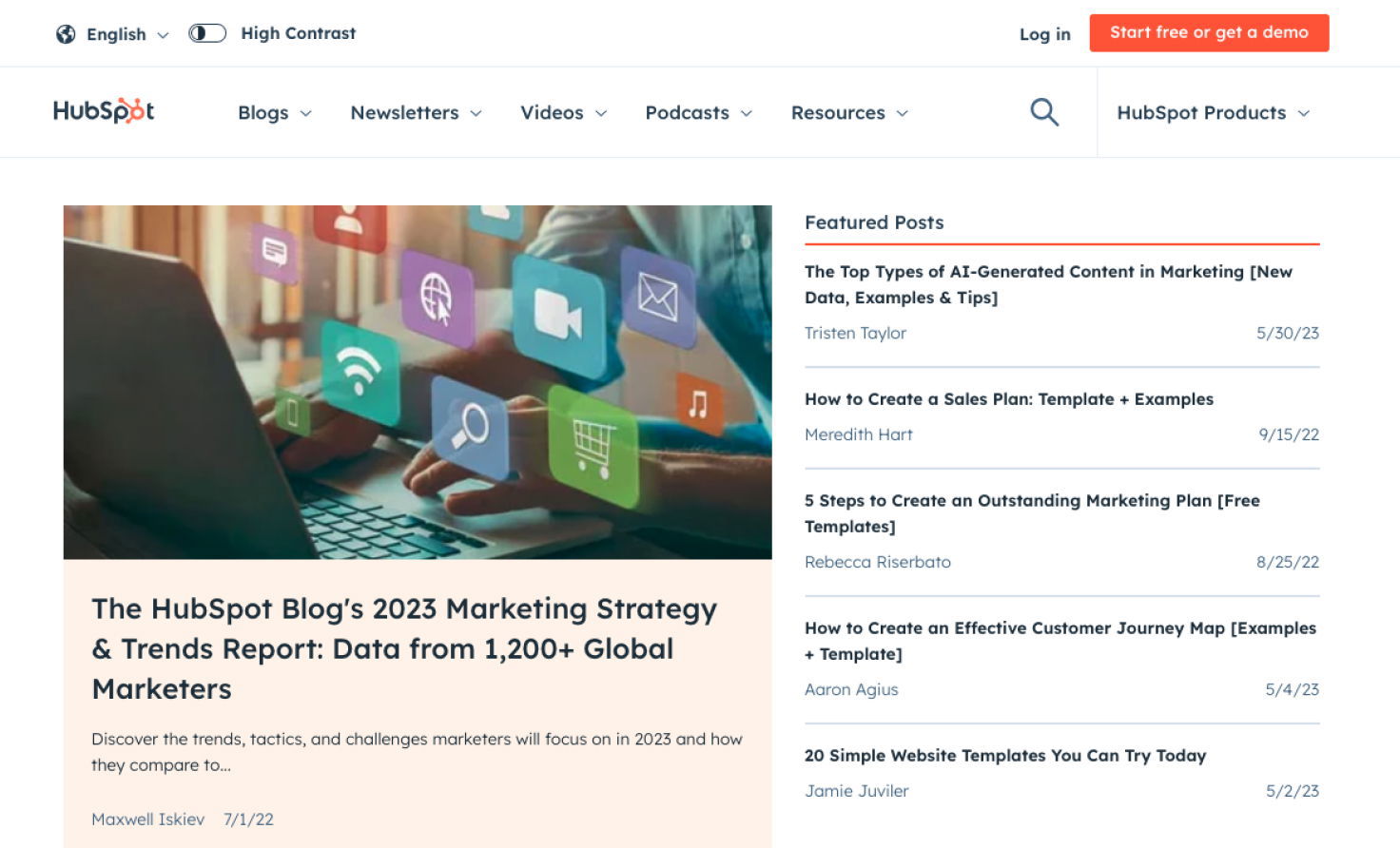The width and height of the screenshot is (1400, 848).
Task: Select the globe language icon
Action: pyautogui.click(x=64, y=32)
